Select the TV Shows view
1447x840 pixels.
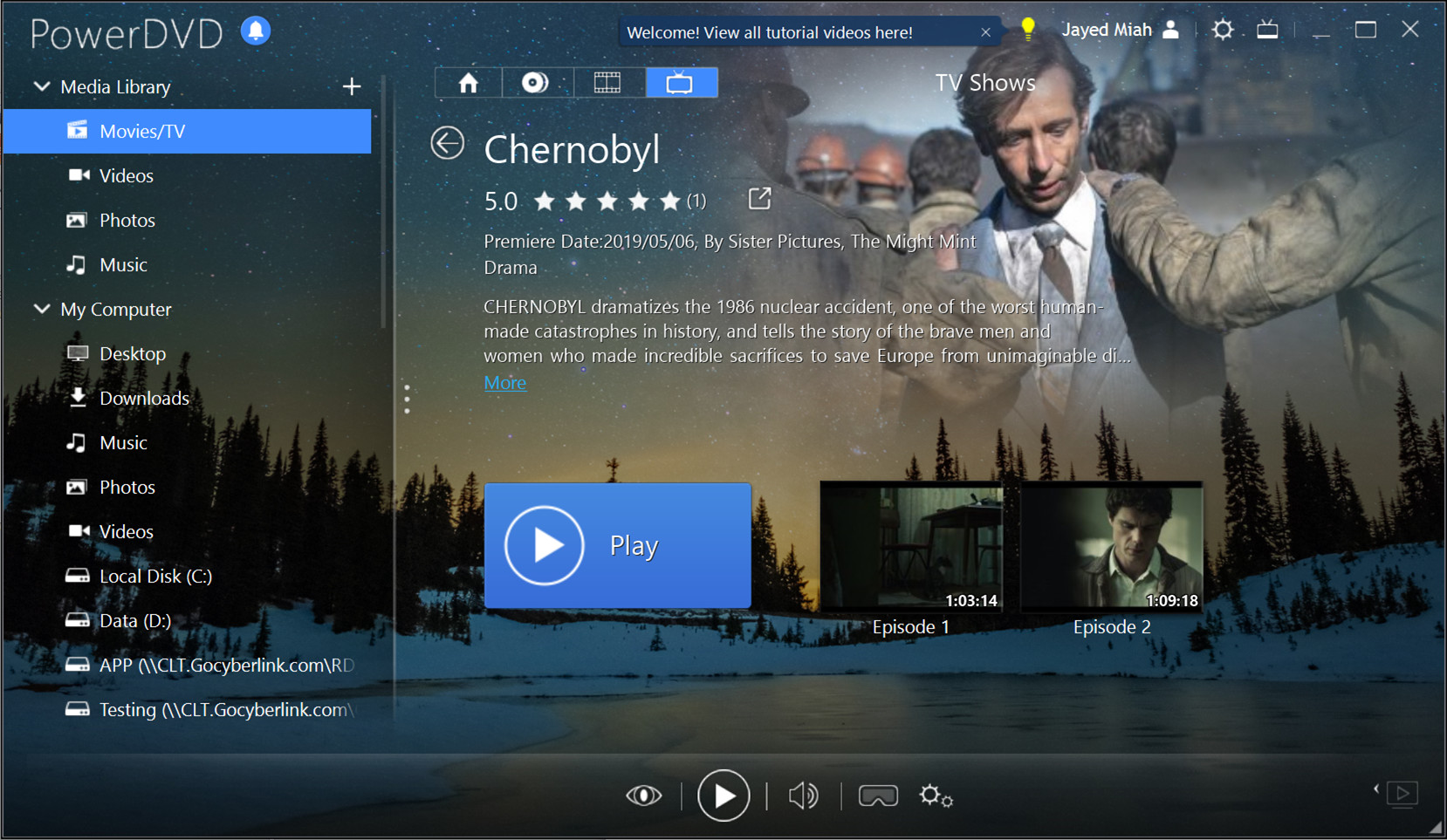pos(681,82)
